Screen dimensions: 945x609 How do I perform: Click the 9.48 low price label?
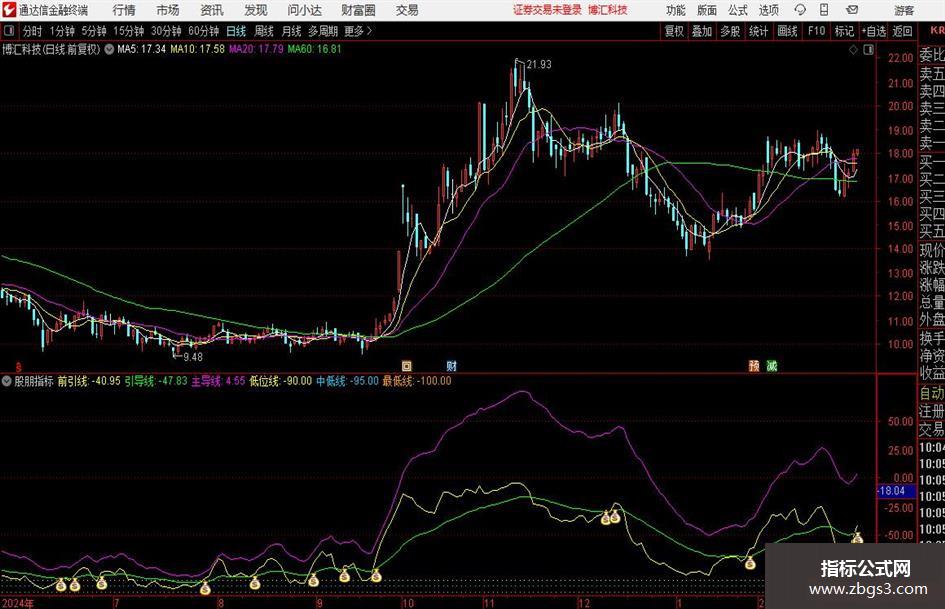point(193,357)
